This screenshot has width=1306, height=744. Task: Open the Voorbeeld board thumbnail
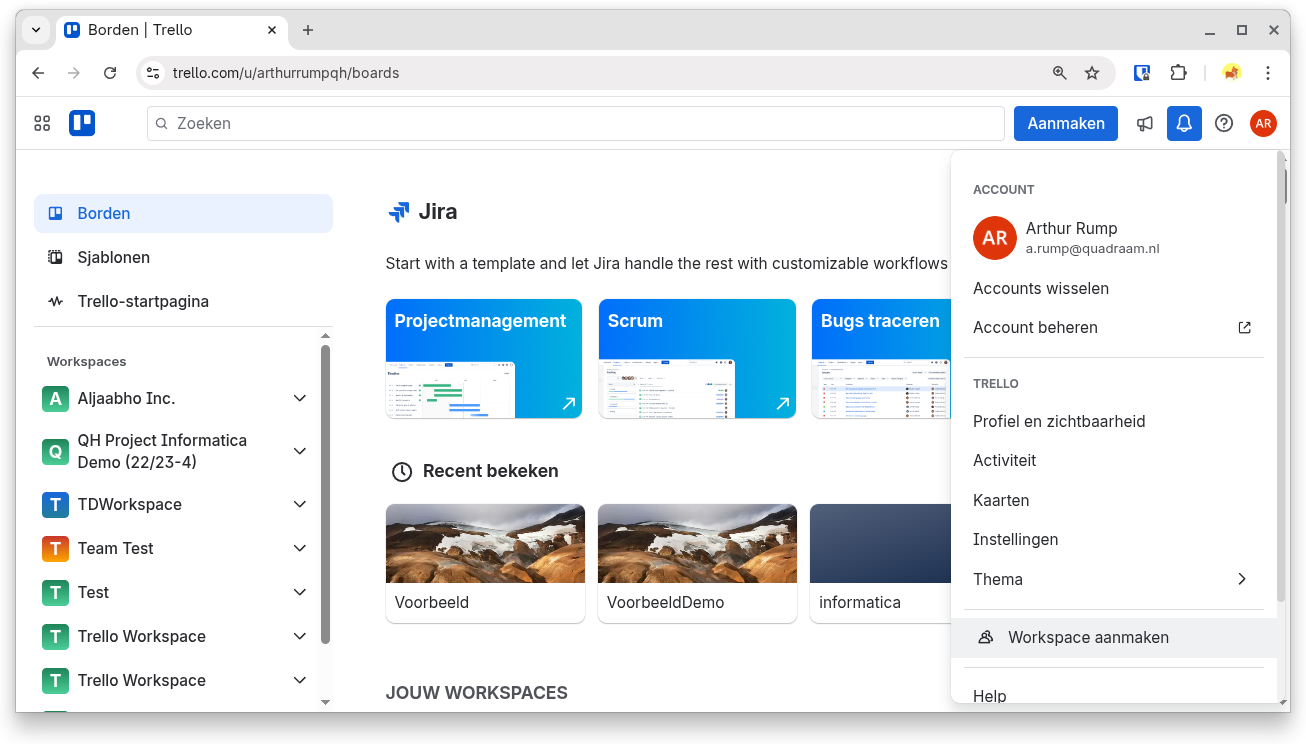[x=485, y=543]
